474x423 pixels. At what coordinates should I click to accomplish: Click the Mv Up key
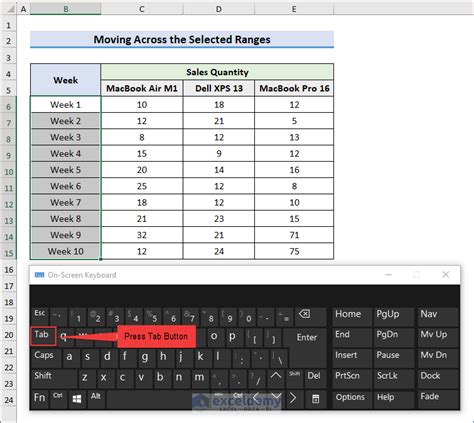(438, 337)
